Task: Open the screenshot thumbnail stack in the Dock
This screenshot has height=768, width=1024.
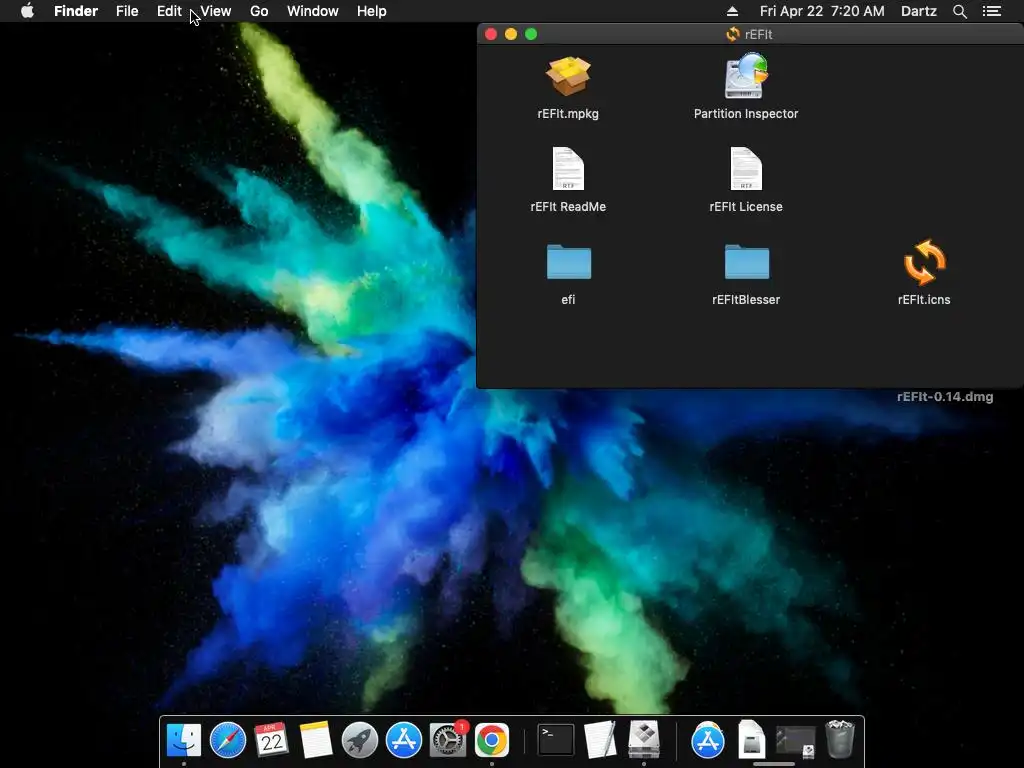Action: (x=795, y=741)
